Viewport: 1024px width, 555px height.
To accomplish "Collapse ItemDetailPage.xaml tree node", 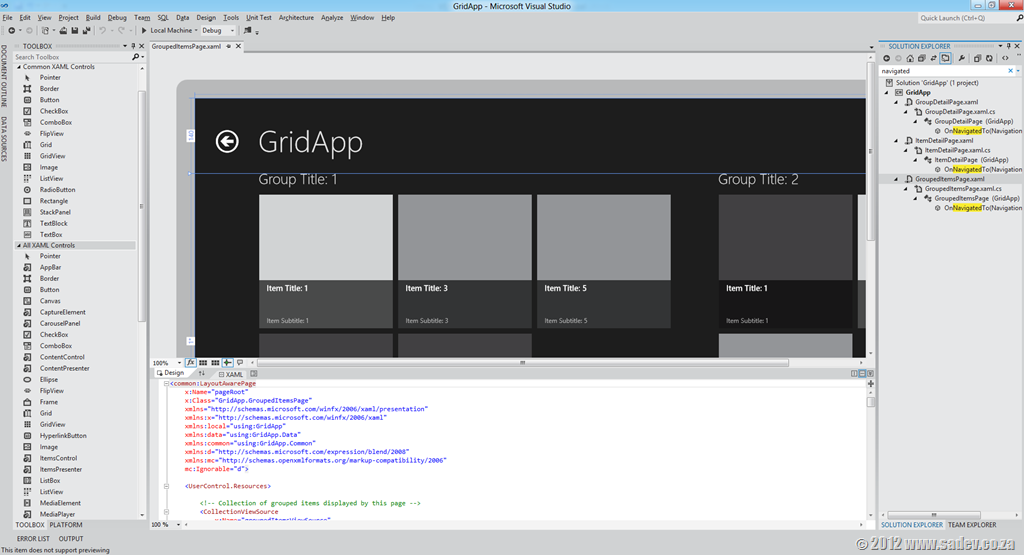I will (x=897, y=140).
